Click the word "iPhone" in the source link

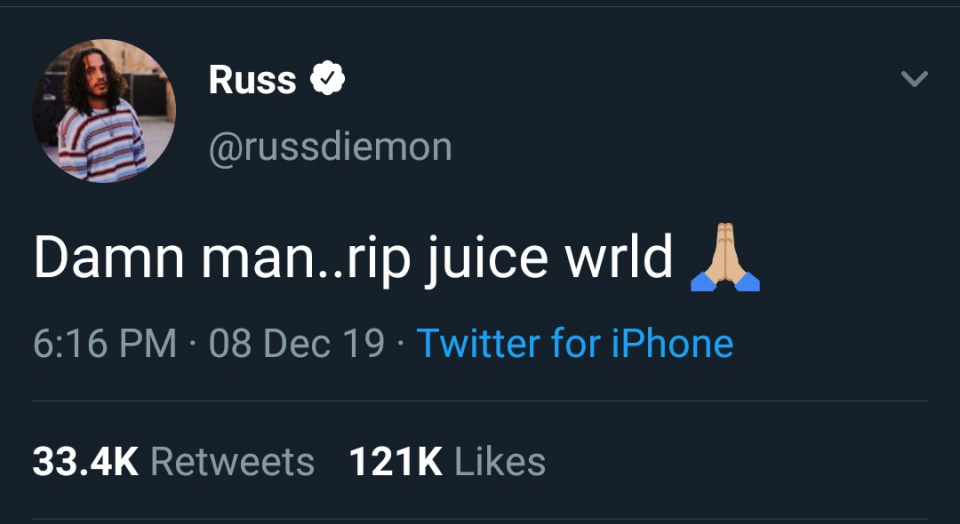coord(673,343)
